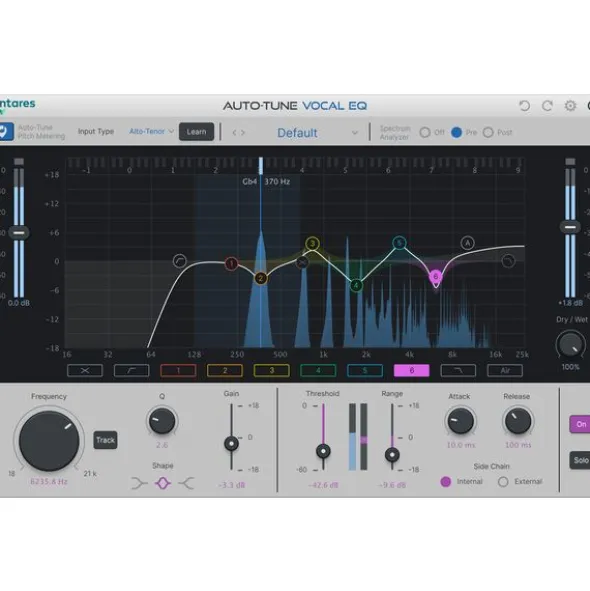590x591 pixels.
Task: Click the 6235.8 Hz frequency value
Action: 49,482
